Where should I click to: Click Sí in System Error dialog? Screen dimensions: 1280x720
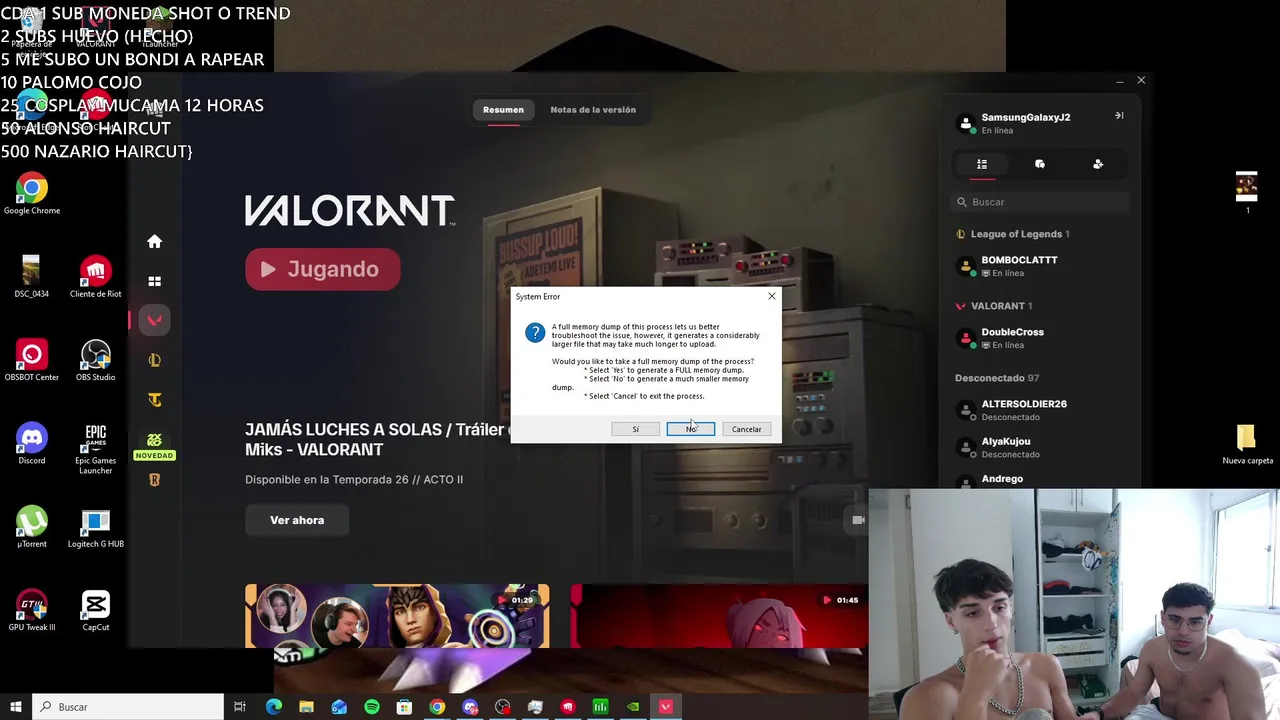pyautogui.click(x=635, y=429)
